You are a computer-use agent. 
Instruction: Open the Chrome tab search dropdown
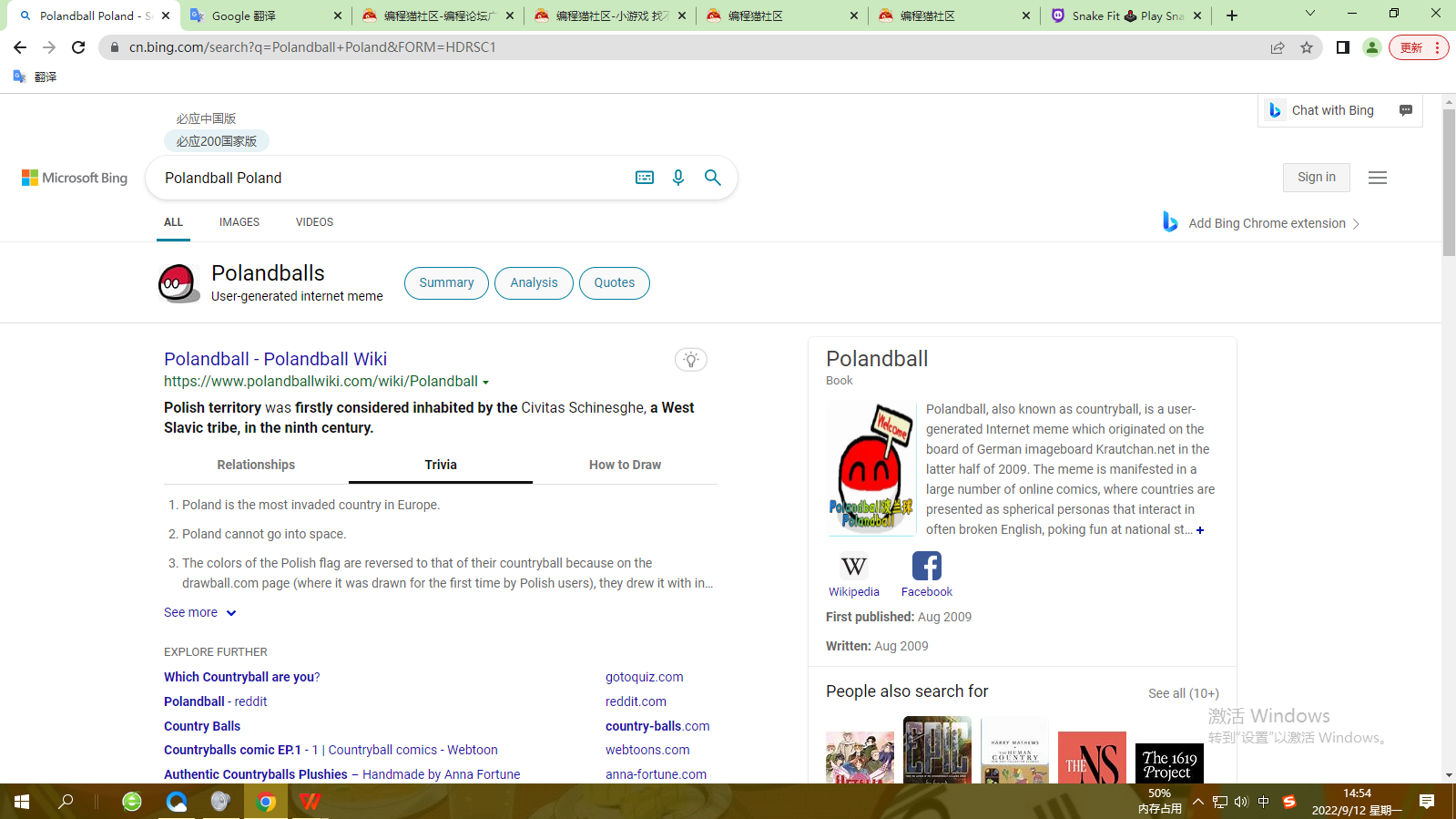[x=1310, y=14]
